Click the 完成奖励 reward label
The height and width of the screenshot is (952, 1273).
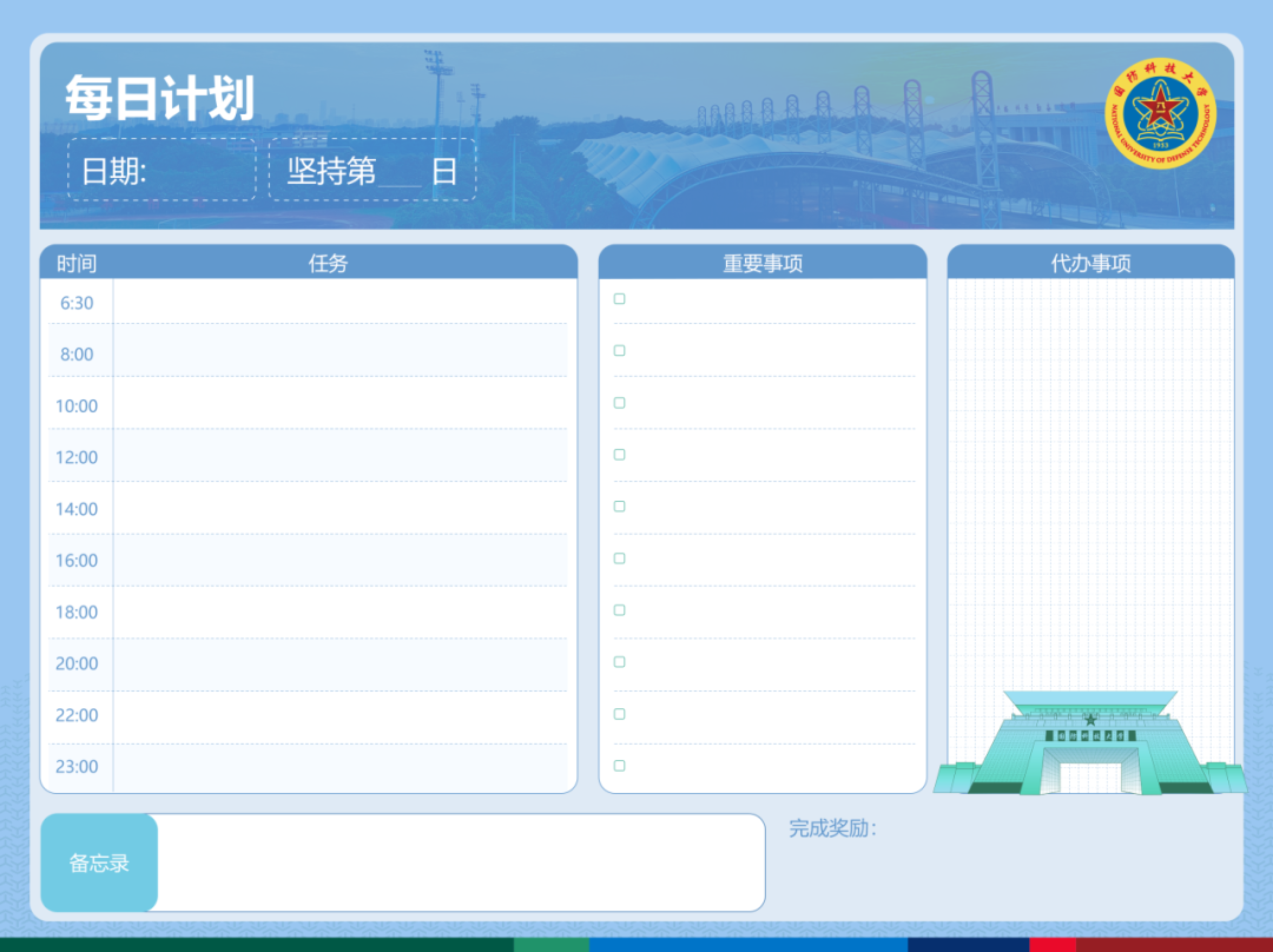832,829
